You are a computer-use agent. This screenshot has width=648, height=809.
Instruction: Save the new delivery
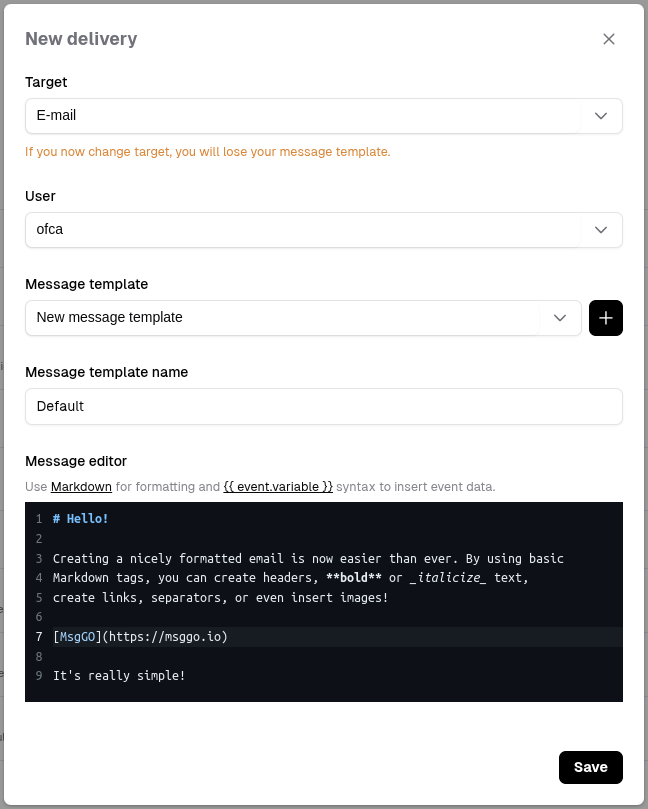click(x=590, y=767)
